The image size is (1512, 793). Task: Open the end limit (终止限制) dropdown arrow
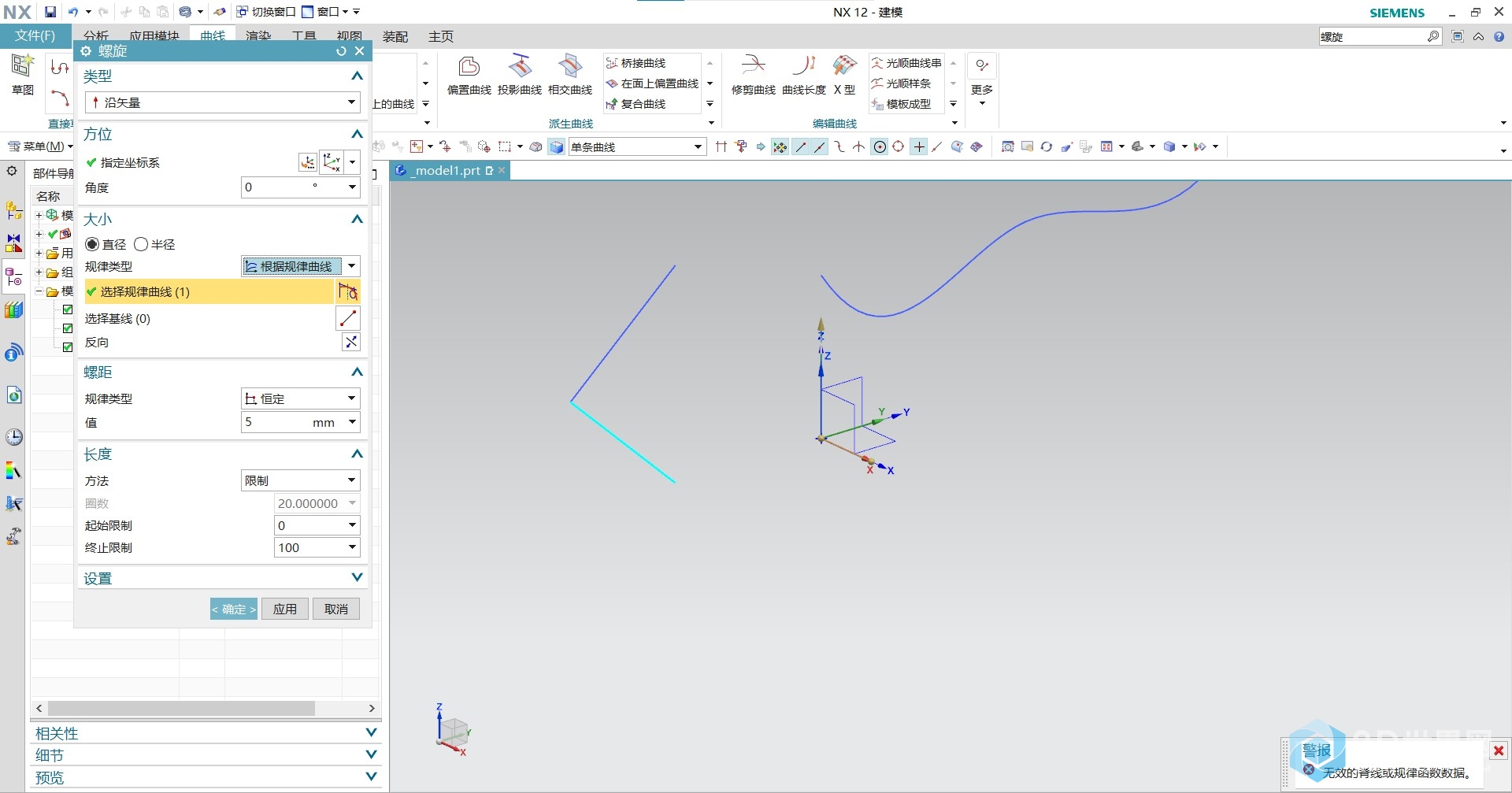click(x=352, y=547)
